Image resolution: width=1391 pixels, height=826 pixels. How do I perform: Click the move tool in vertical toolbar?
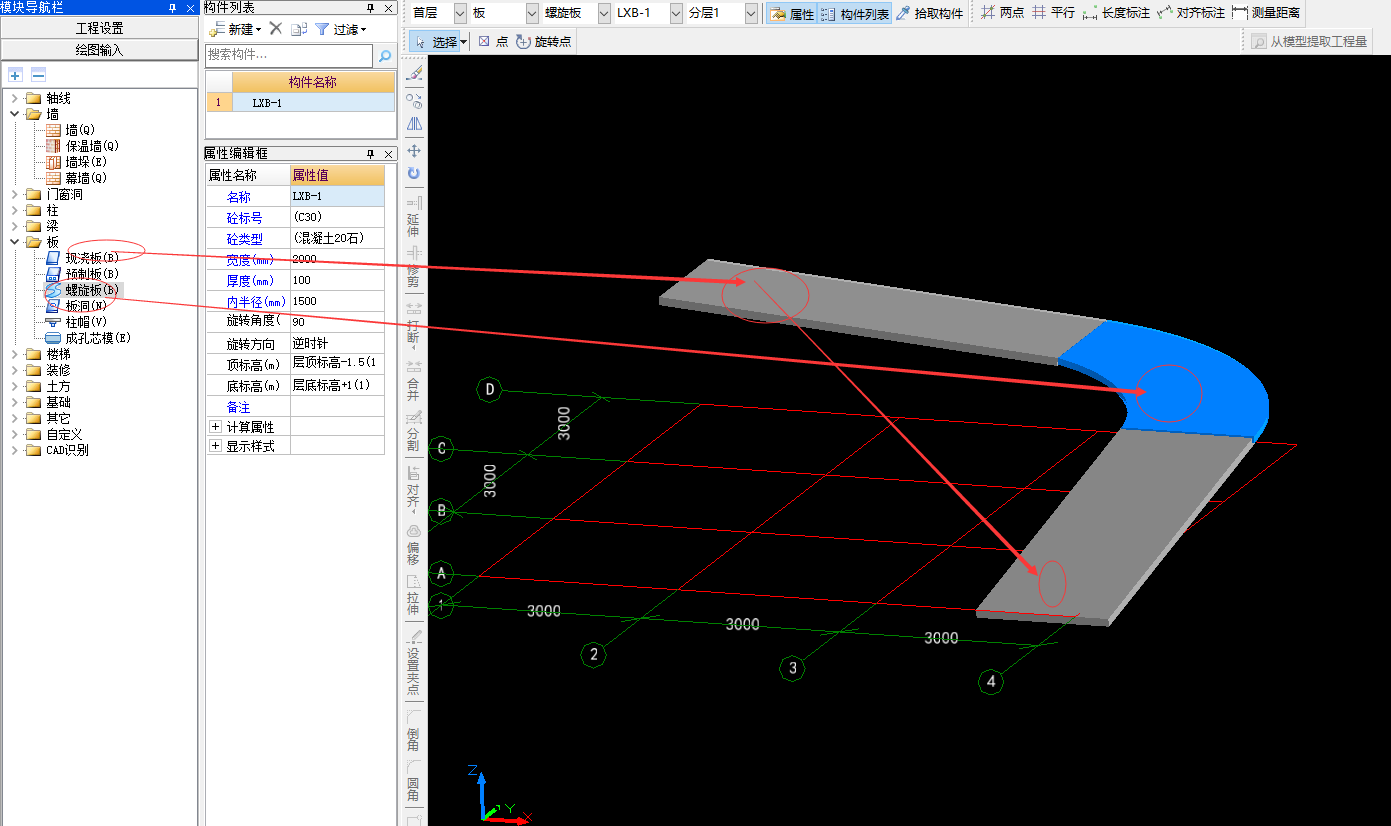coord(414,150)
